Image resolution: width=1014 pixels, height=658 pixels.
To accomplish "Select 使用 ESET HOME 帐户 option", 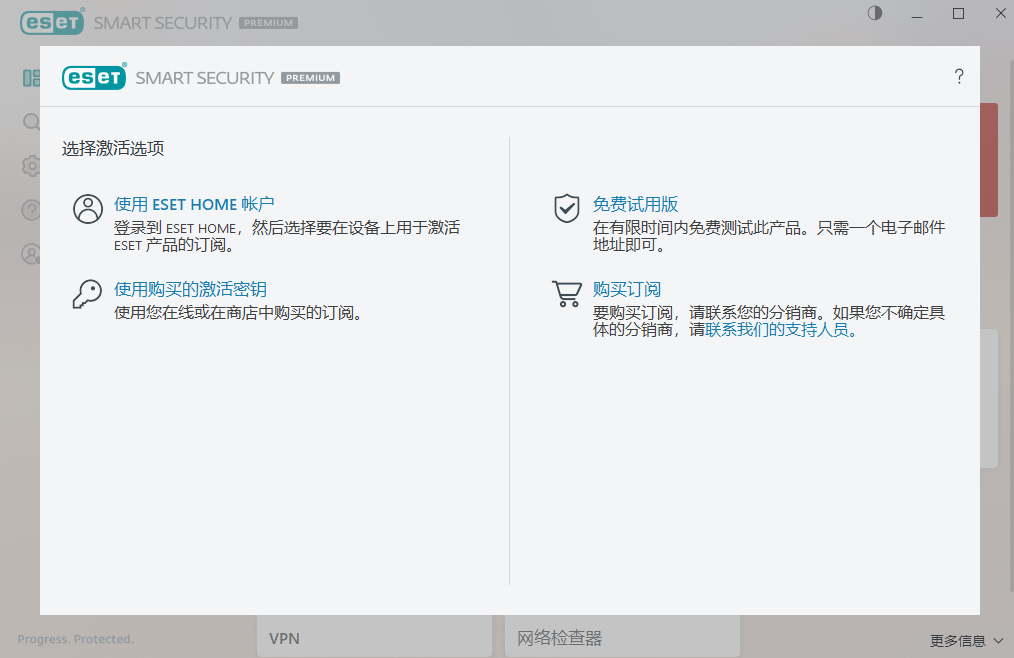I will [194, 204].
